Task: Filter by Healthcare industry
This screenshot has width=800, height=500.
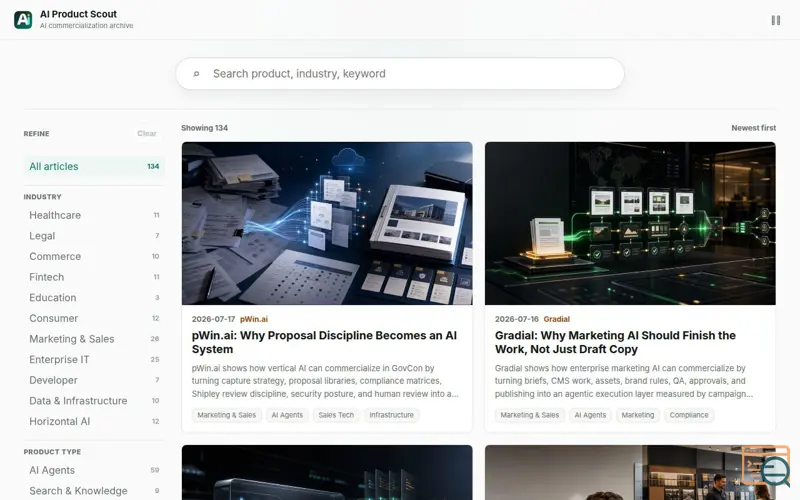Action: click(x=94, y=215)
